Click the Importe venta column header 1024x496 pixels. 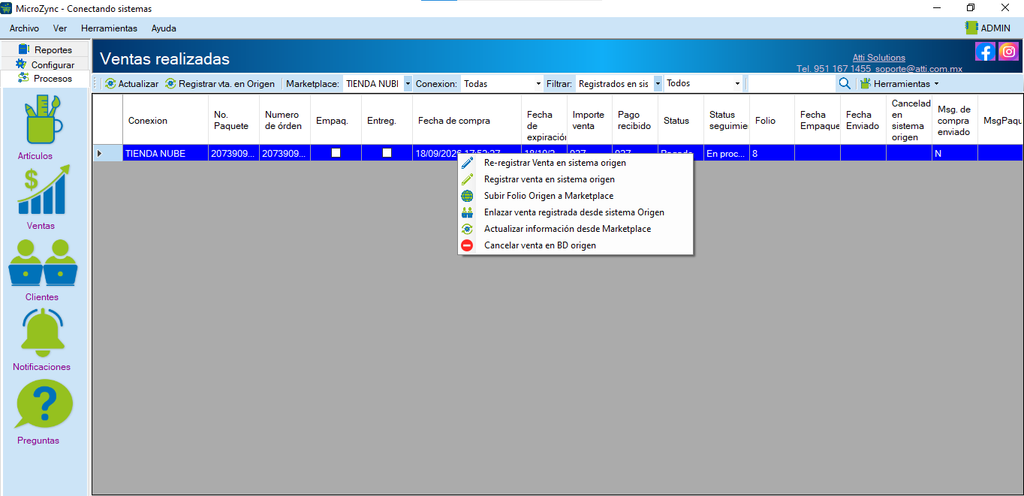(590, 120)
